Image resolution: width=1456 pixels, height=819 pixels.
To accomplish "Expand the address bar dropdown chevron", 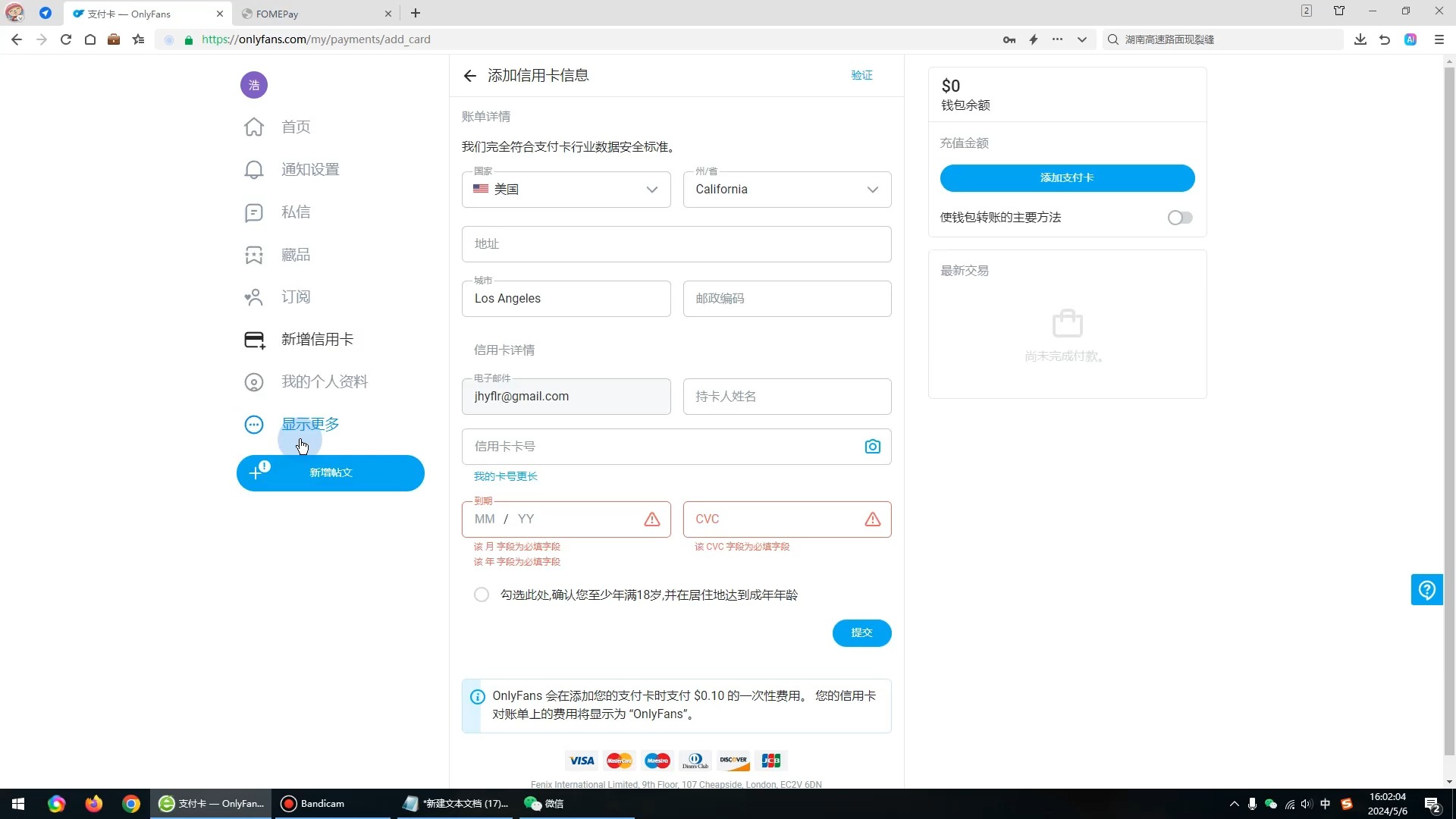I will [1082, 39].
